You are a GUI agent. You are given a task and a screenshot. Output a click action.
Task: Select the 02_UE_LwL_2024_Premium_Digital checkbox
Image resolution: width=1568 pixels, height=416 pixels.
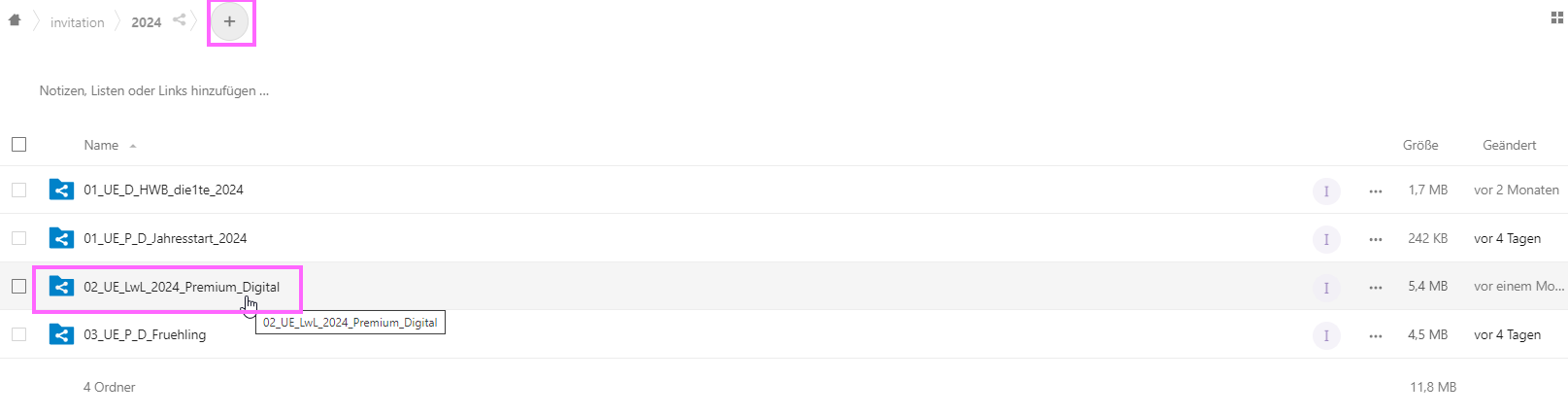click(19, 287)
